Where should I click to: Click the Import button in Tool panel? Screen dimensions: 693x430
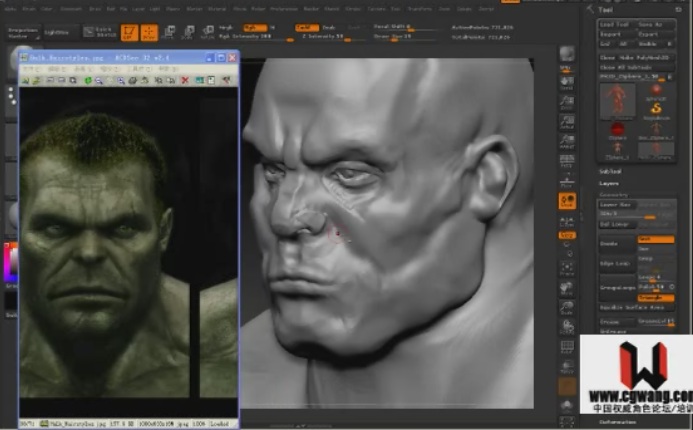(615, 34)
